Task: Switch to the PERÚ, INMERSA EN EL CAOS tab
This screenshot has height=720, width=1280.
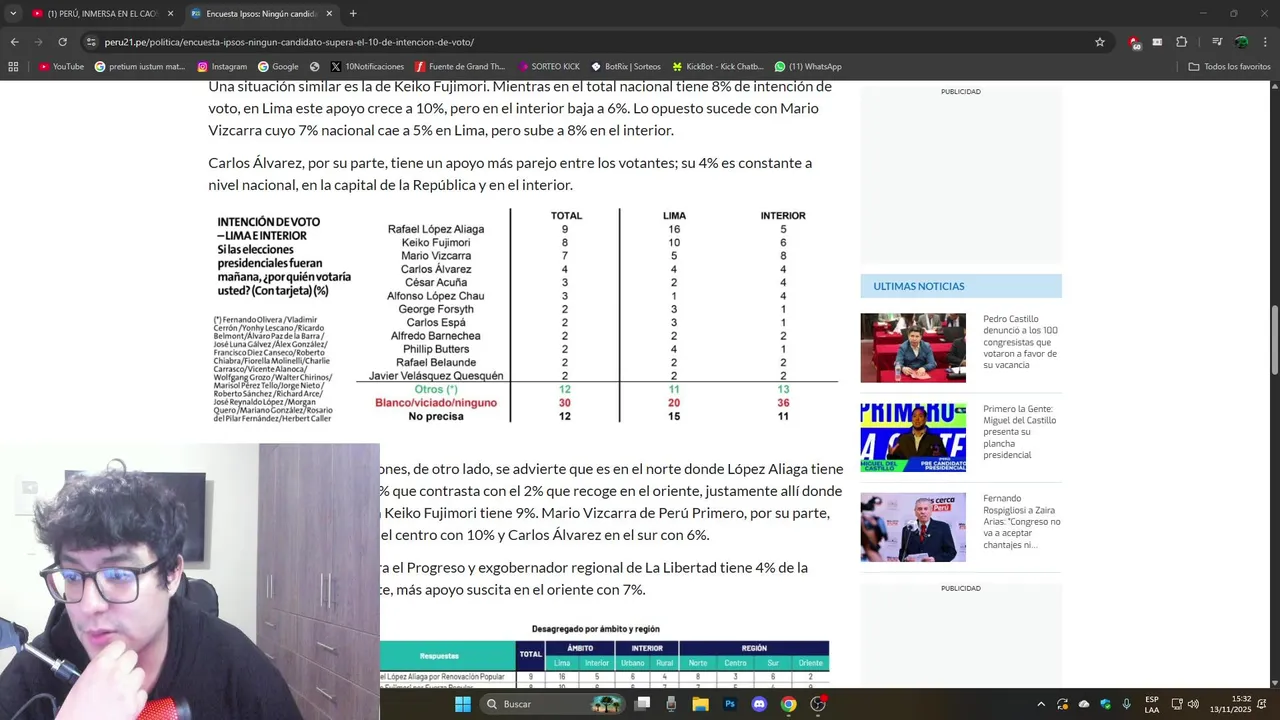Action: tap(102, 14)
